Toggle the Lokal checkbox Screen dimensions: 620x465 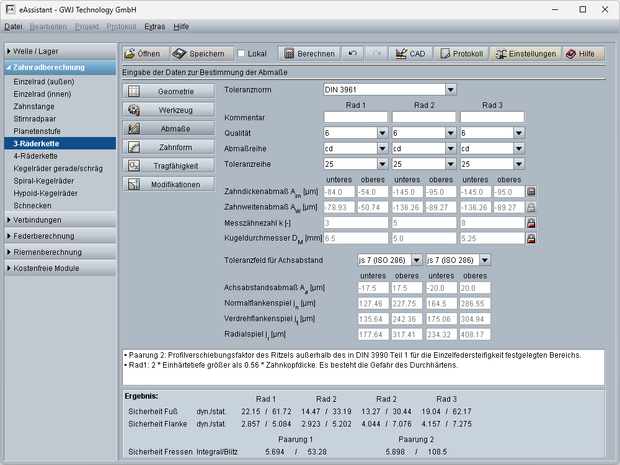pyautogui.click(x=243, y=53)
